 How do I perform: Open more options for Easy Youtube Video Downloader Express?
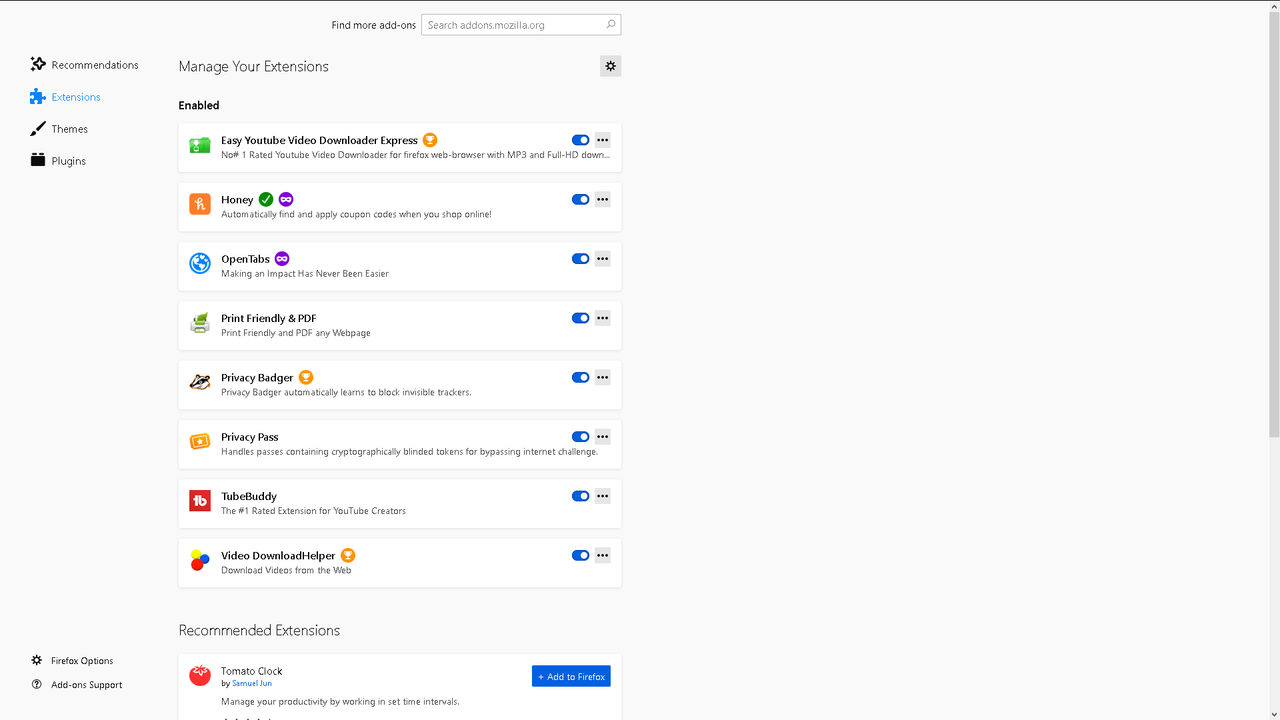click(602, 140)
